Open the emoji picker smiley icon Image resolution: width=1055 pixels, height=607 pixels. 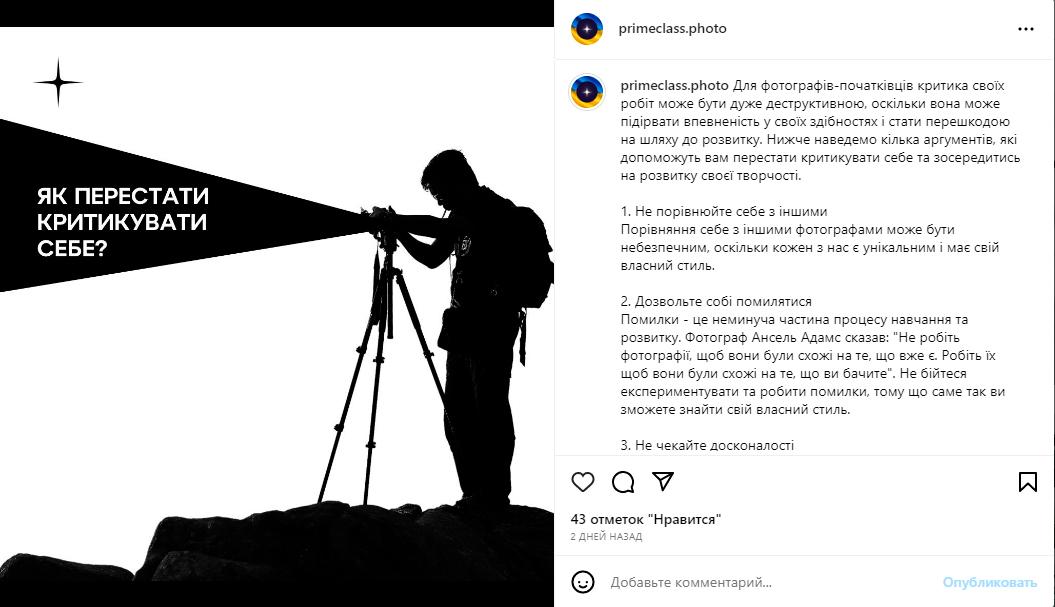[583, 582]
